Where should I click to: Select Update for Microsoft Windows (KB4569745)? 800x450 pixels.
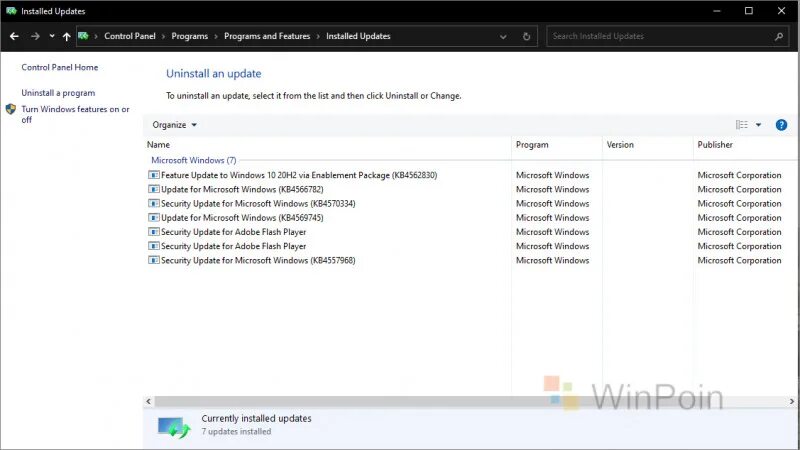click(x=242, y=218)
